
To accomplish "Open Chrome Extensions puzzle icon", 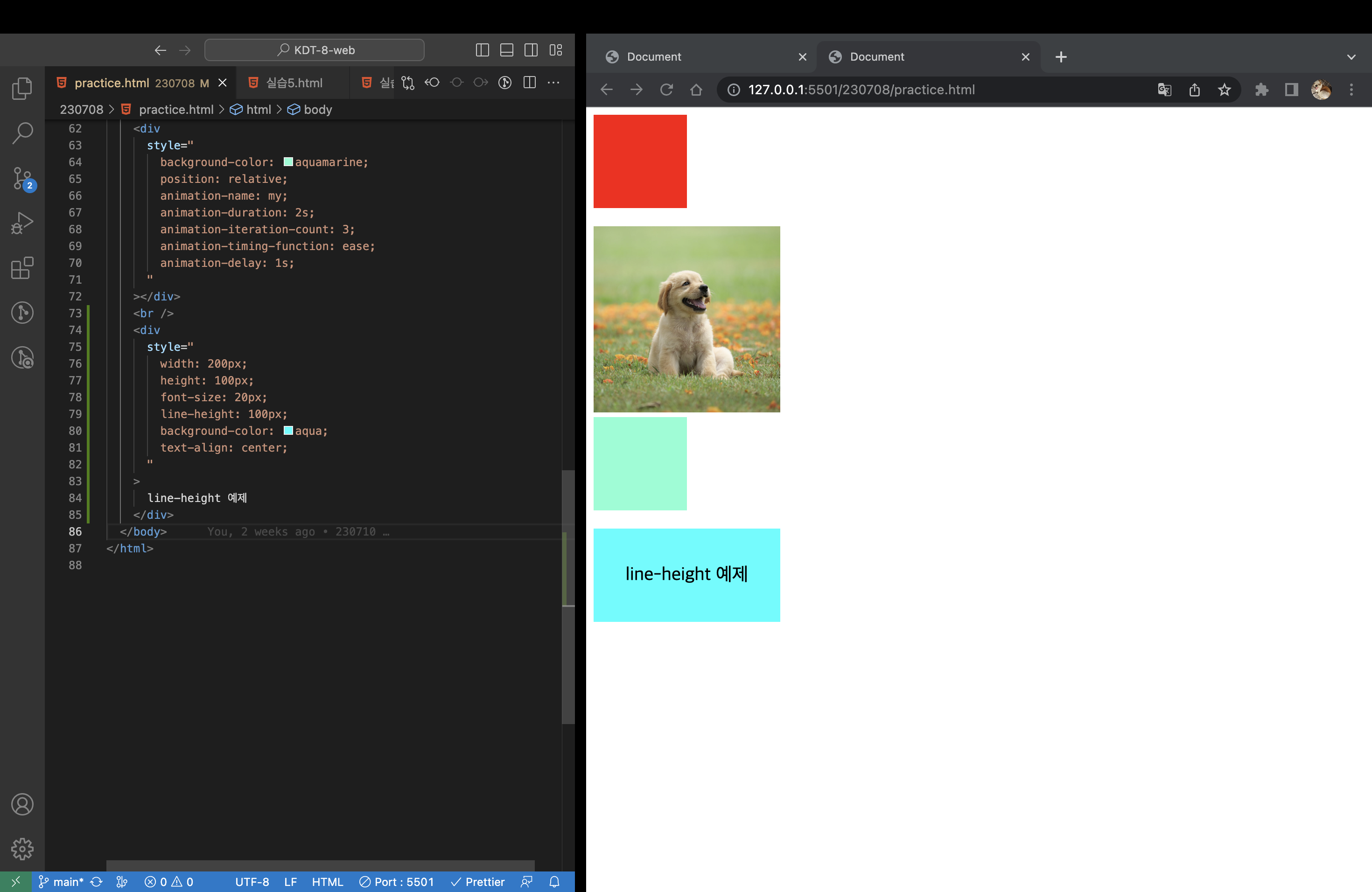I will (x=1262, y=89).
